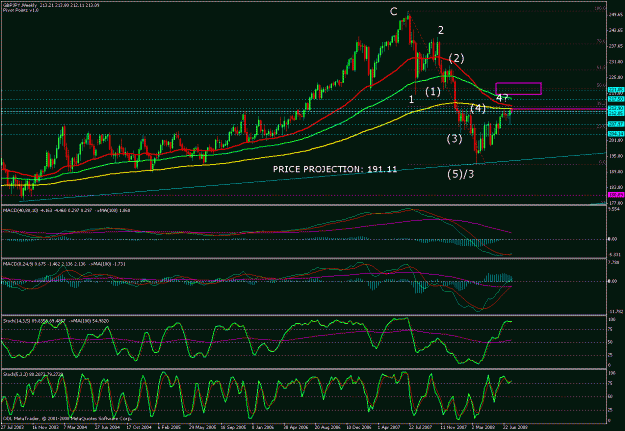Image resolution: width=625 pixels, height=431 pixels.
Task: Click the GBPJPY,Weekly chart title text
Action: coord(20,6)
